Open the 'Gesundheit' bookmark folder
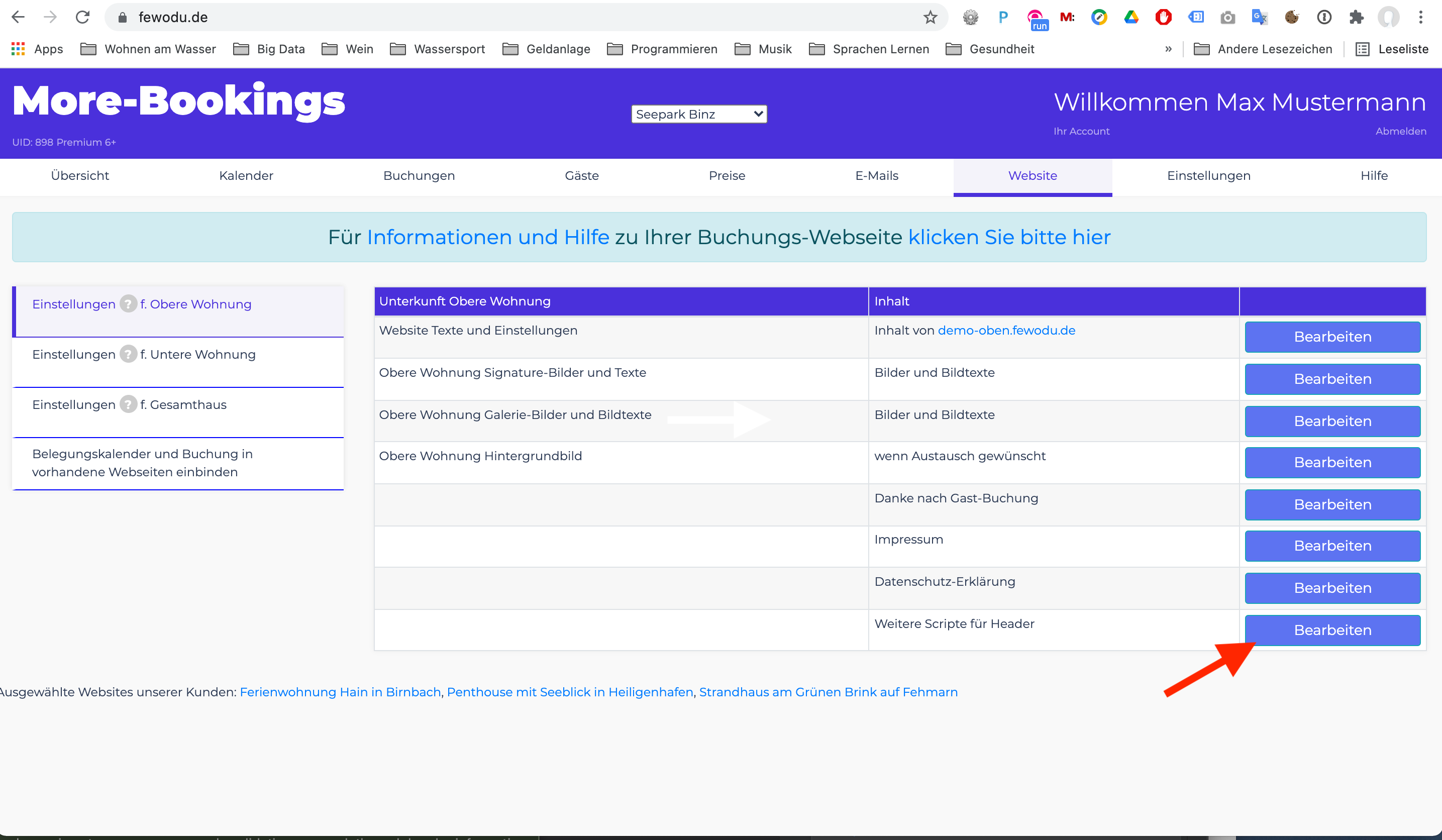 pyautogui.click(x=990, y=49)
